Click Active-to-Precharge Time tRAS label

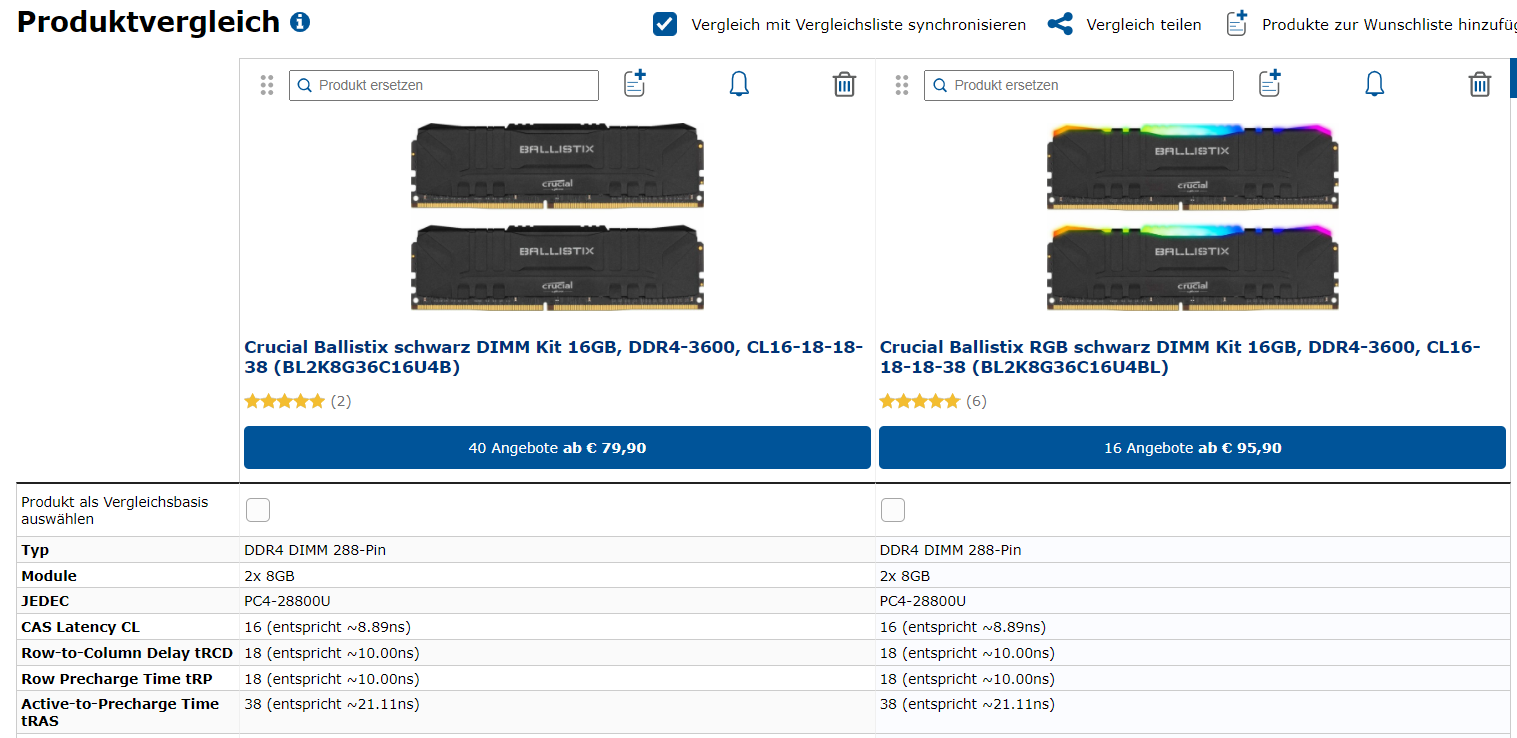tap(120, 712)
